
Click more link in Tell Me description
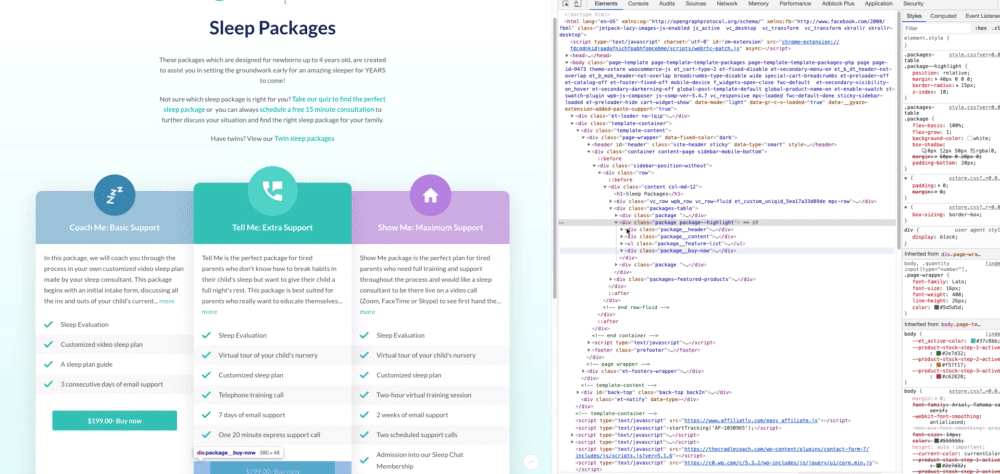[x=209, y=312]
